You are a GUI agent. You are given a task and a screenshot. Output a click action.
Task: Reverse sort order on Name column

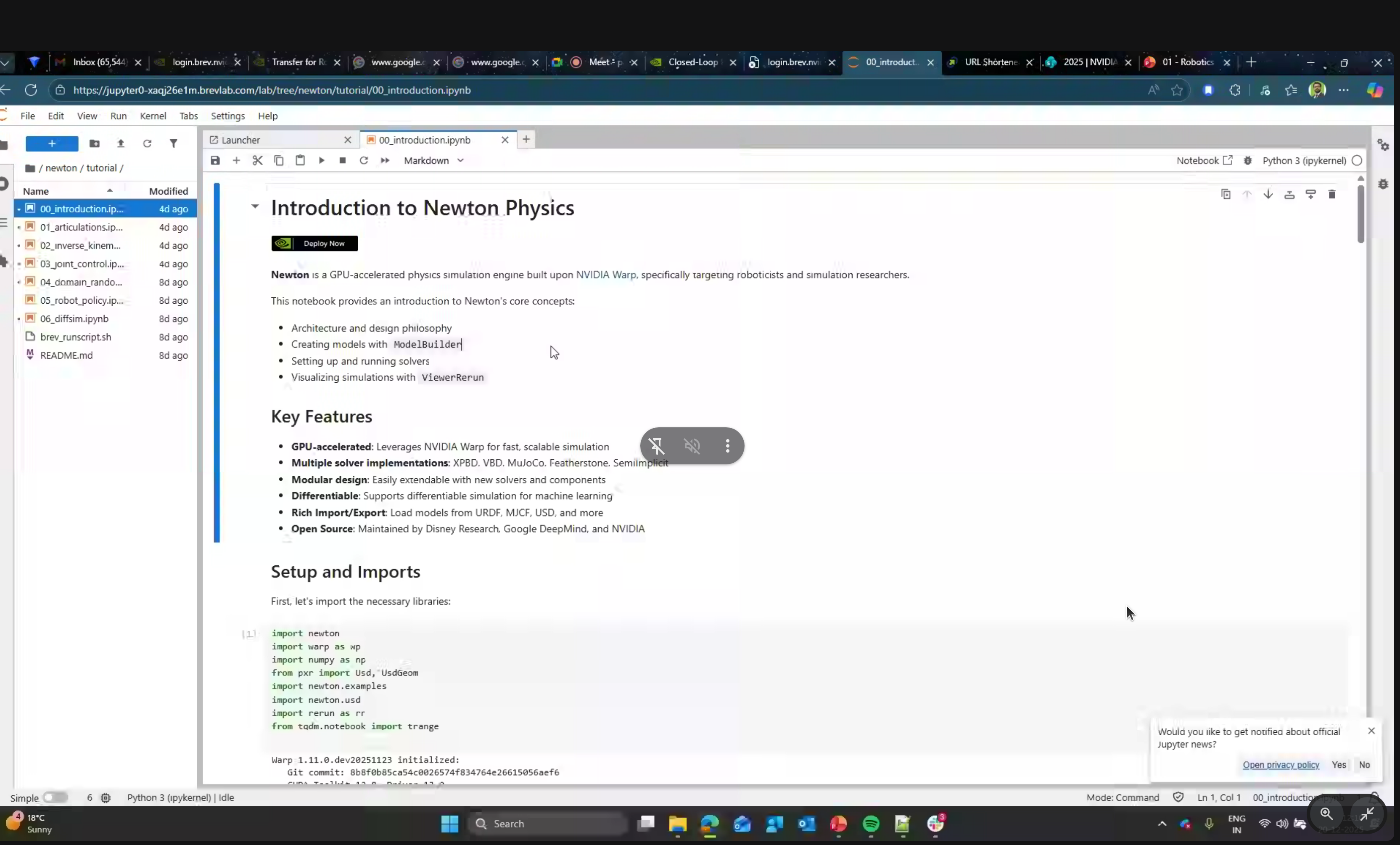[110, 191]
